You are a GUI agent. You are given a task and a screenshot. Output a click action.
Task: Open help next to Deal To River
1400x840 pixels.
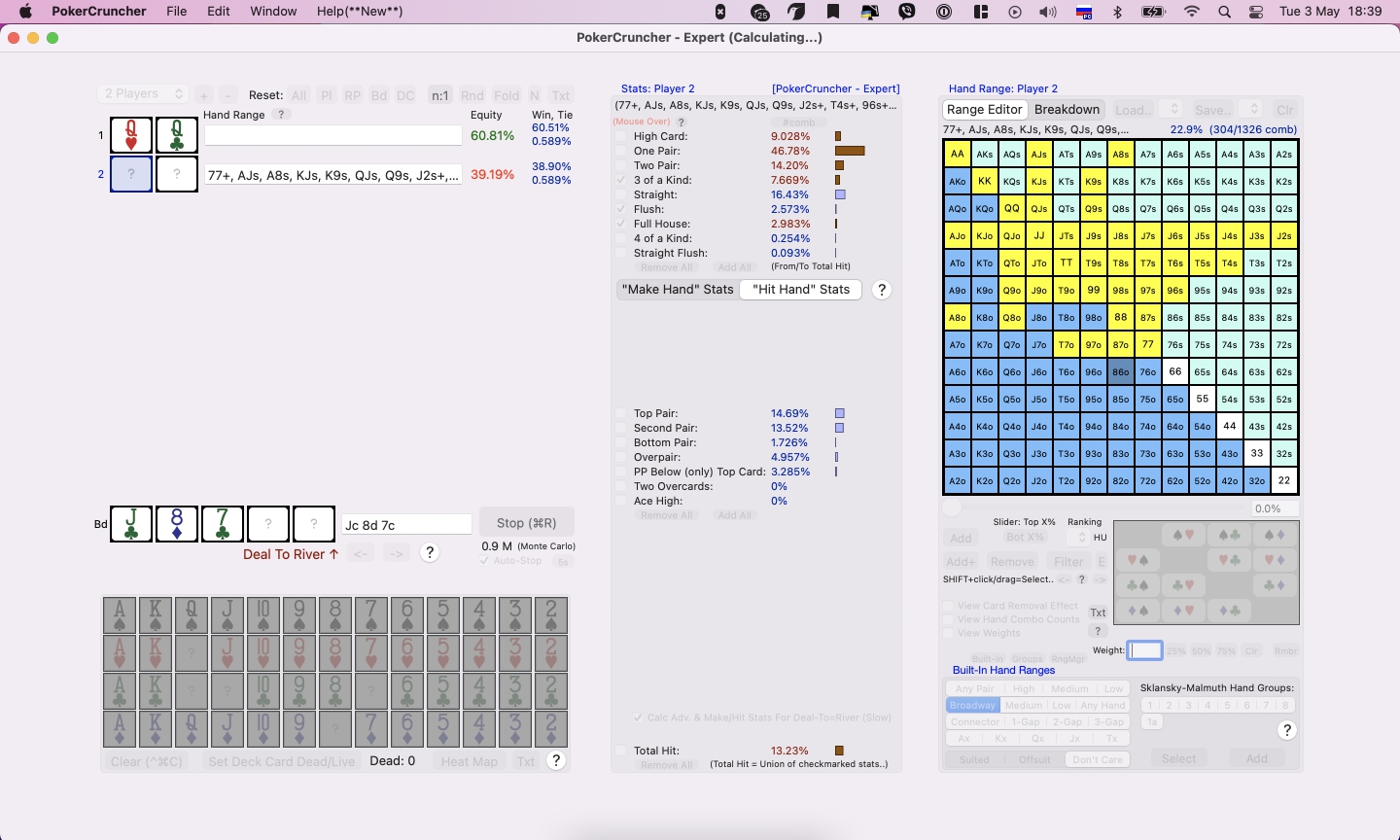[x=431, y=553]
